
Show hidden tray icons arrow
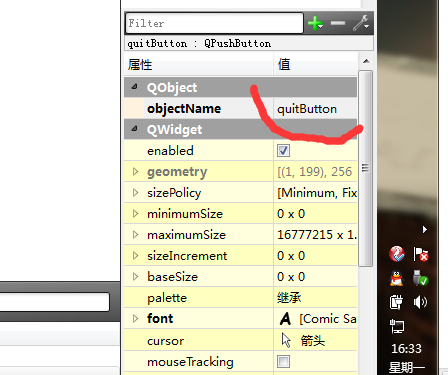point(425,229)
